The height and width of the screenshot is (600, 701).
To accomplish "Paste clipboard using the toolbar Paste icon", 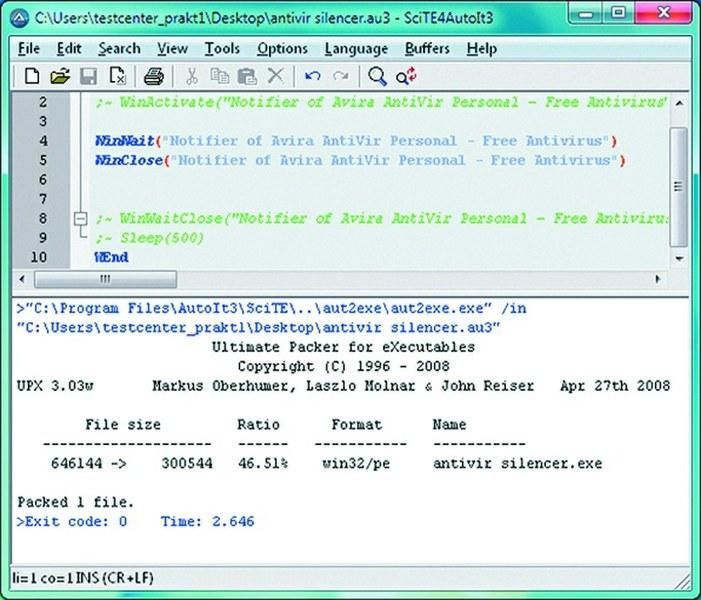I will click(x=247, y=76).
